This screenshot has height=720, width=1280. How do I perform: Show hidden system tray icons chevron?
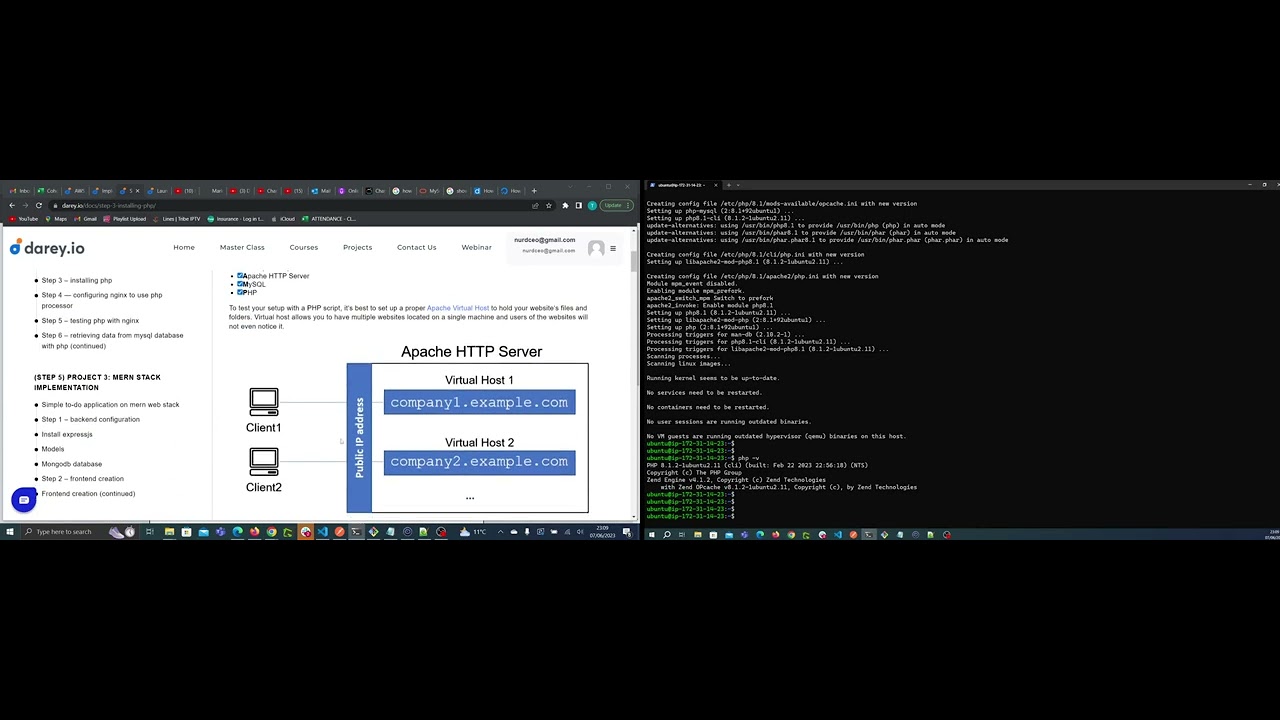click(500, 531)
